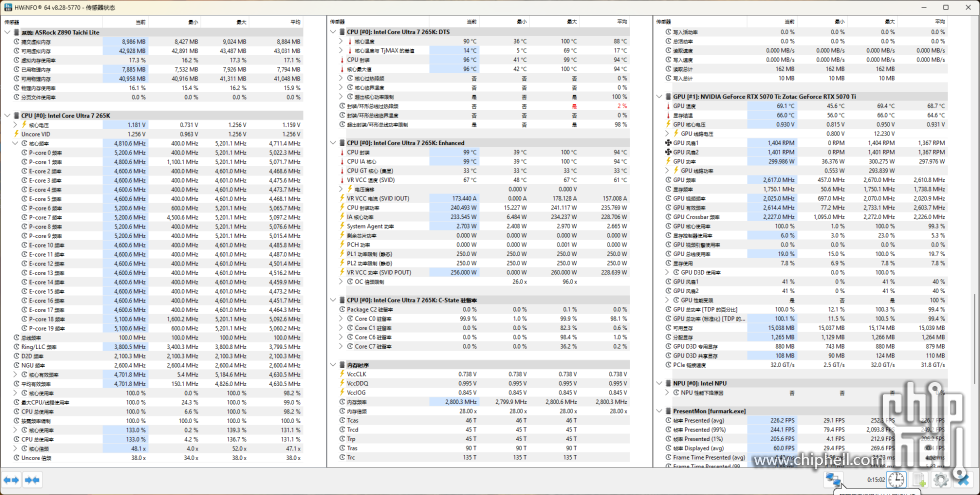Screen dimensions: 980x495
Task: Click the HWiNFO app icon in title bar
Action: 8,7
